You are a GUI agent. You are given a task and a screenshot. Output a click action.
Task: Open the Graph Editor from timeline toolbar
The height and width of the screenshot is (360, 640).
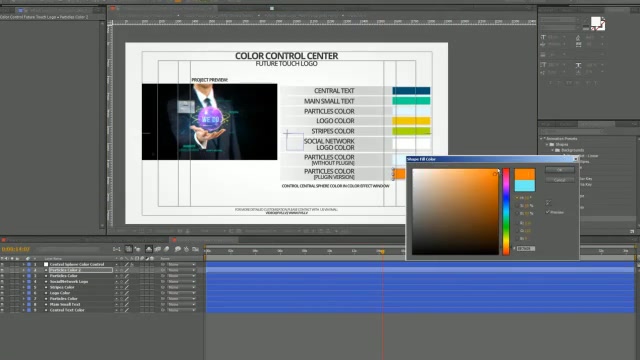[196, 249]
